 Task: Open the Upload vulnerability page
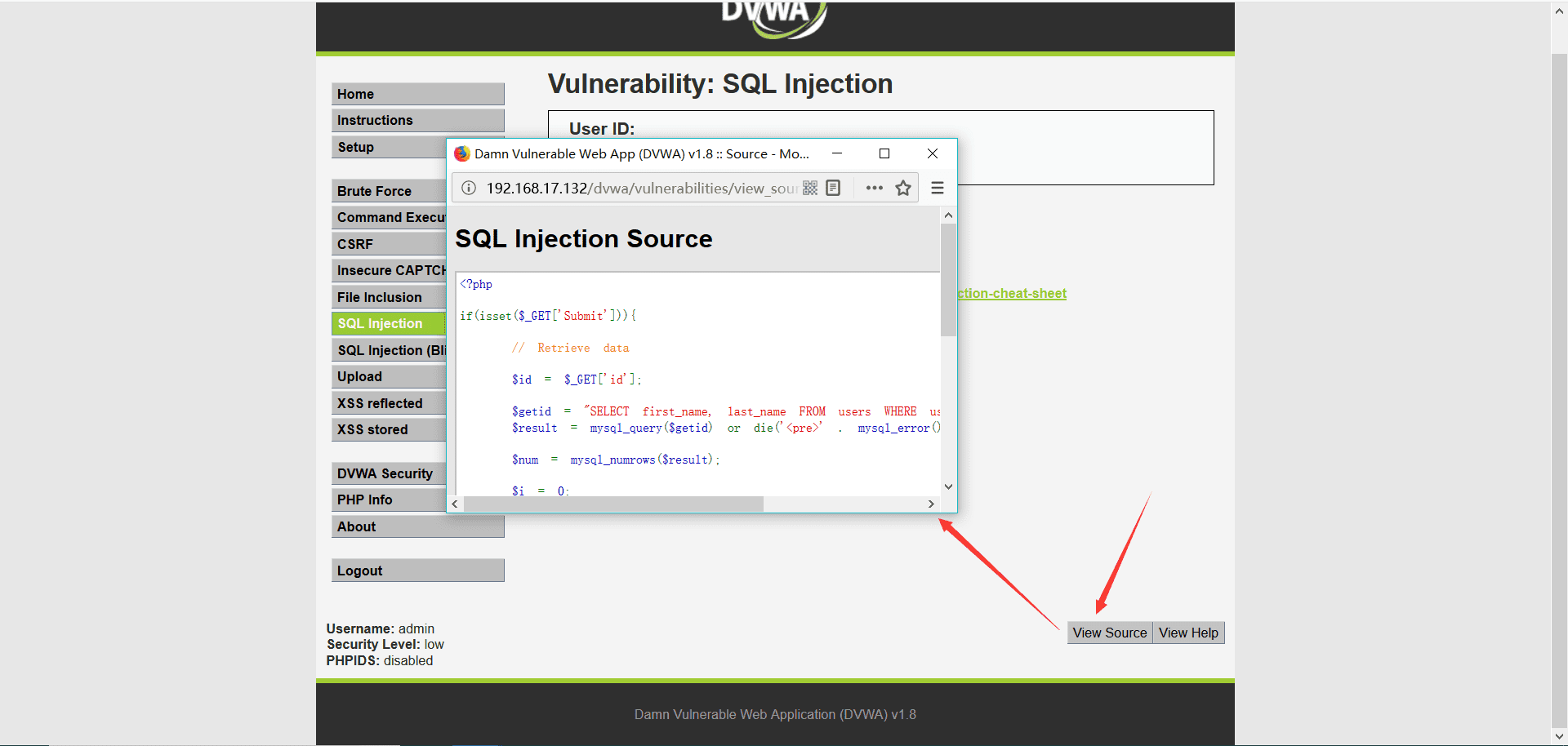pos(389,376)
